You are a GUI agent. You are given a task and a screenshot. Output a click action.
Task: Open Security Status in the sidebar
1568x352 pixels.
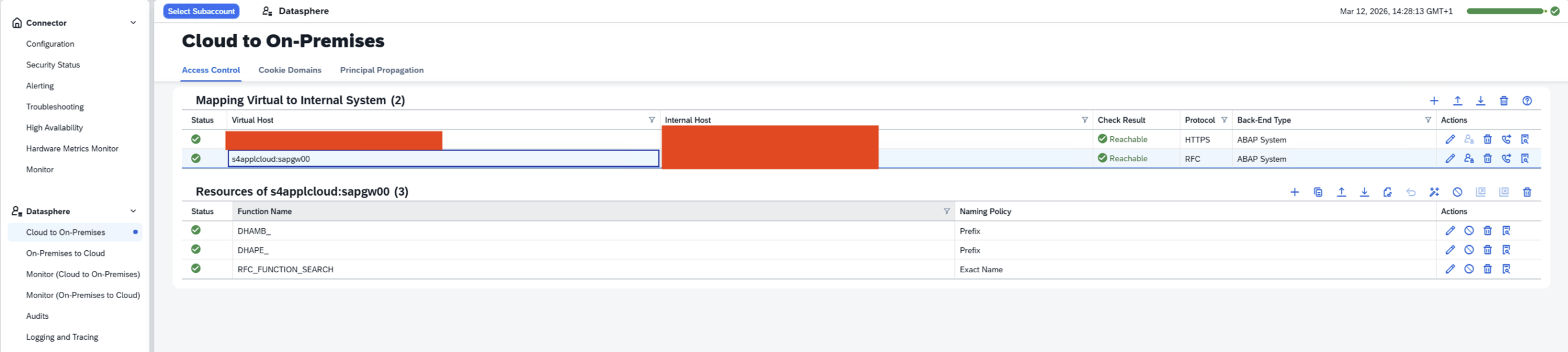click(53, 65)
